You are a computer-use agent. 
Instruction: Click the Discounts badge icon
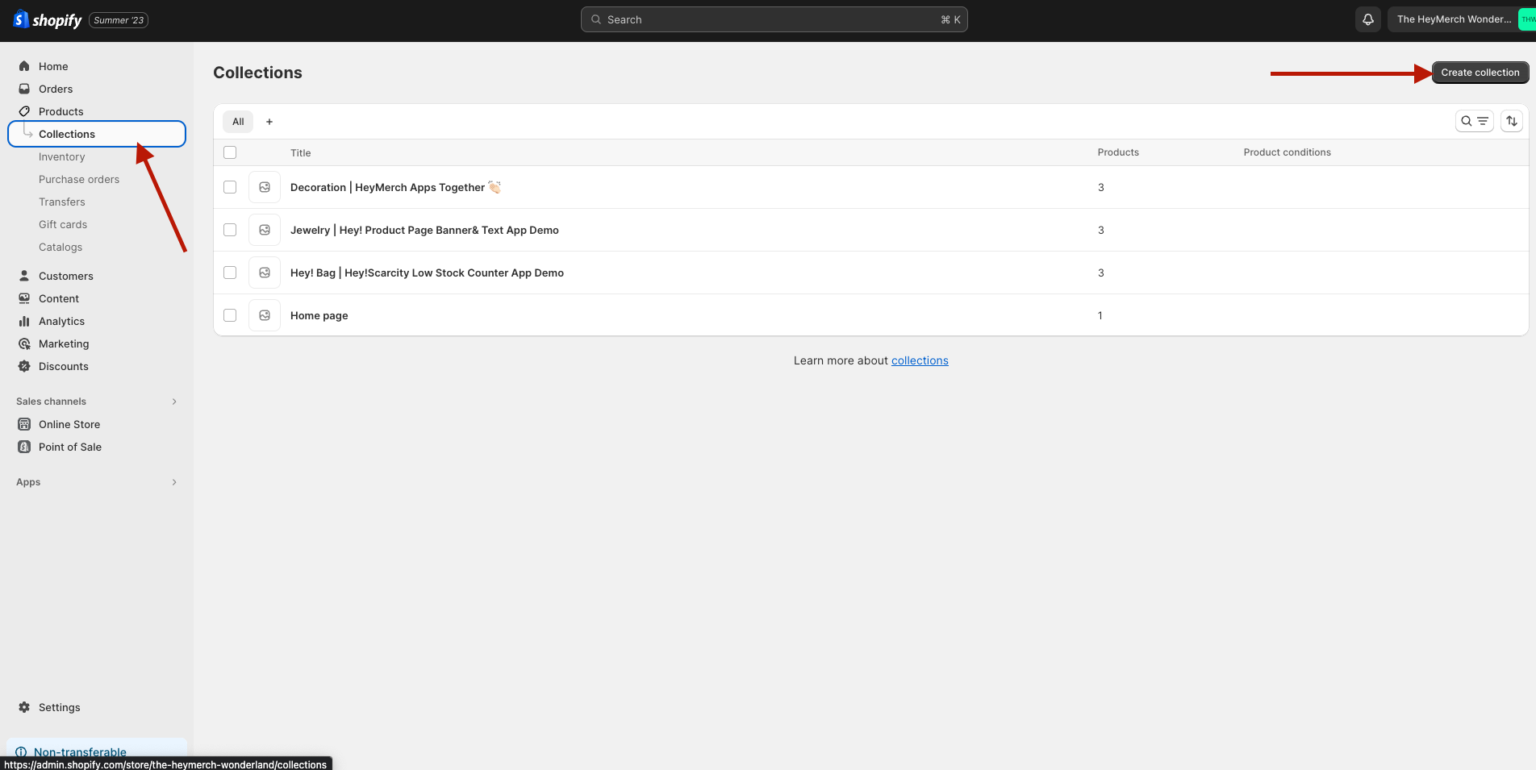coord(24,366)
